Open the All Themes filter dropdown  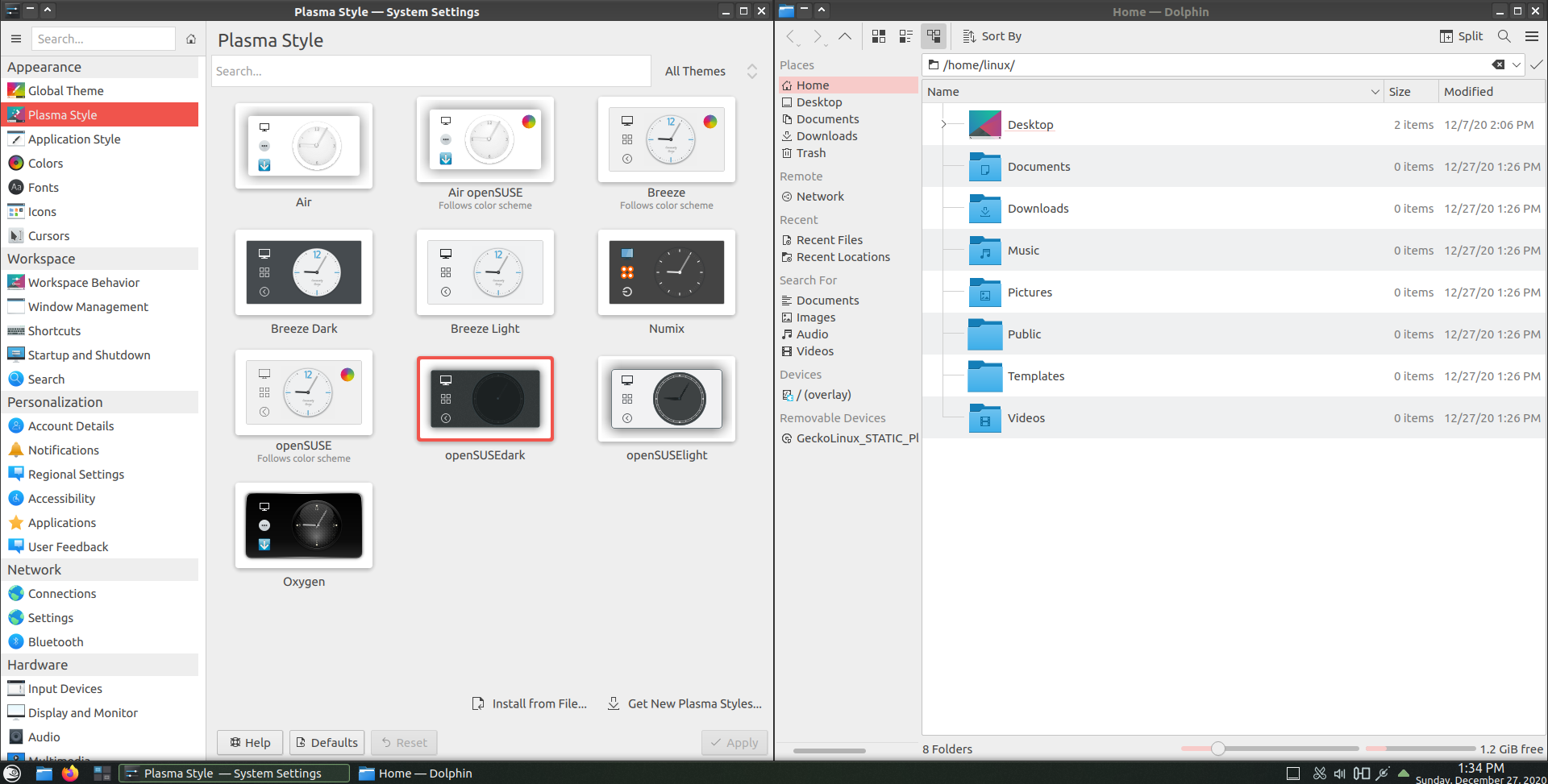710,72
